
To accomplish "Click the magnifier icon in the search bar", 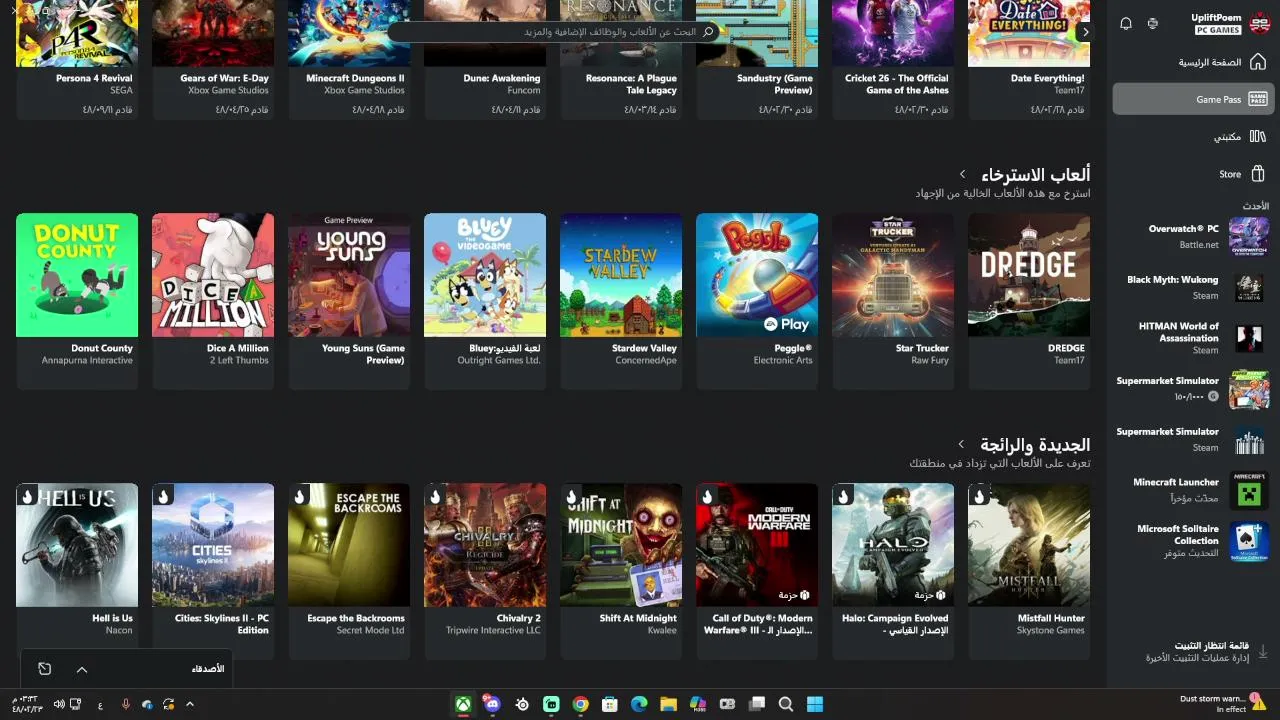I will (x=708, y=32).
